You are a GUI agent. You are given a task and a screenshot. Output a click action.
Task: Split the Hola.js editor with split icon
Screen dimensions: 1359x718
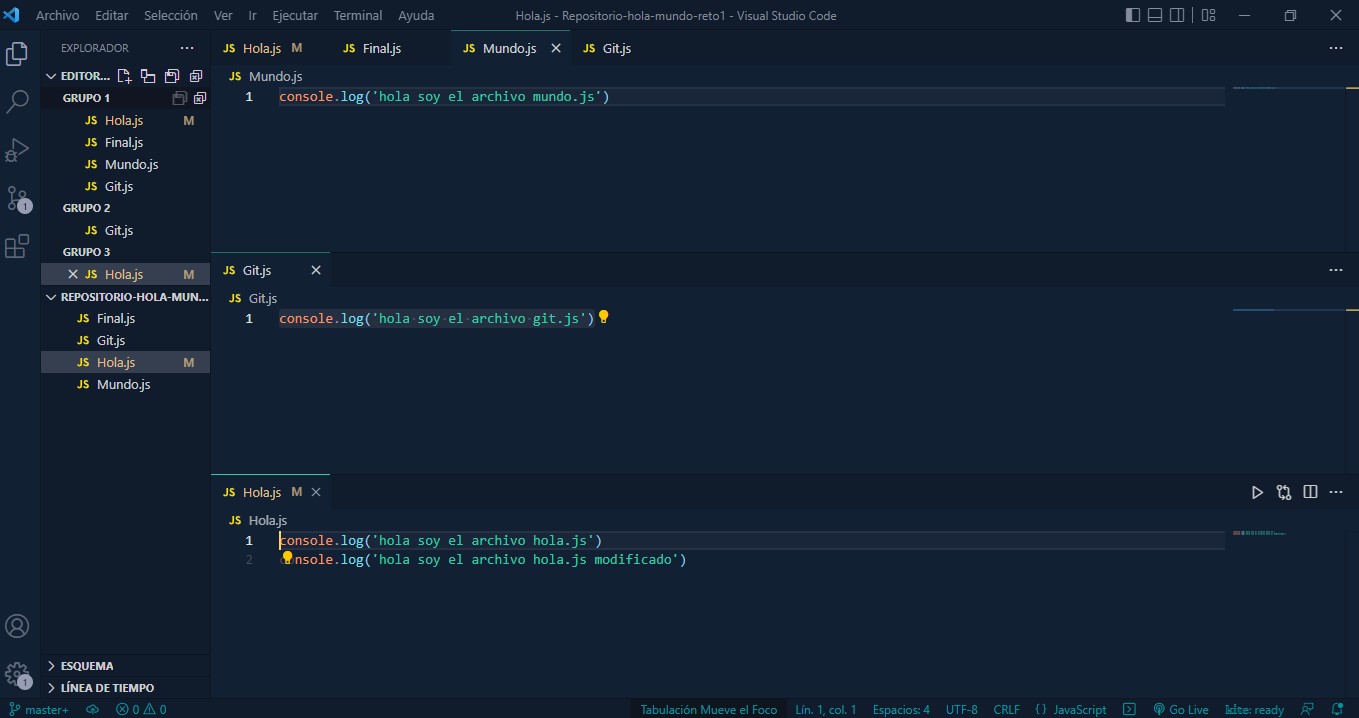pos(1310,492)
